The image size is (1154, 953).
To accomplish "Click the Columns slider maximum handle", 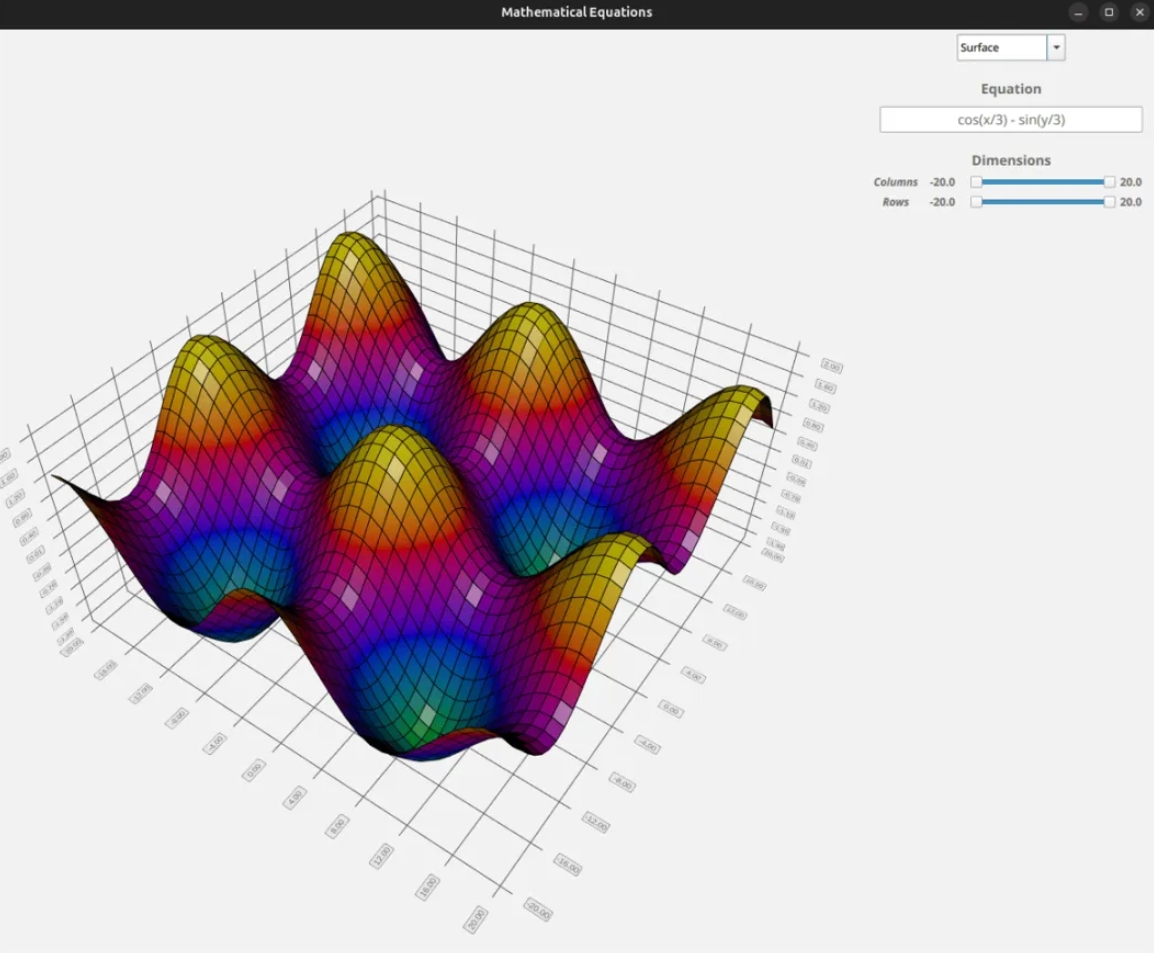I will coord(1109,182).
